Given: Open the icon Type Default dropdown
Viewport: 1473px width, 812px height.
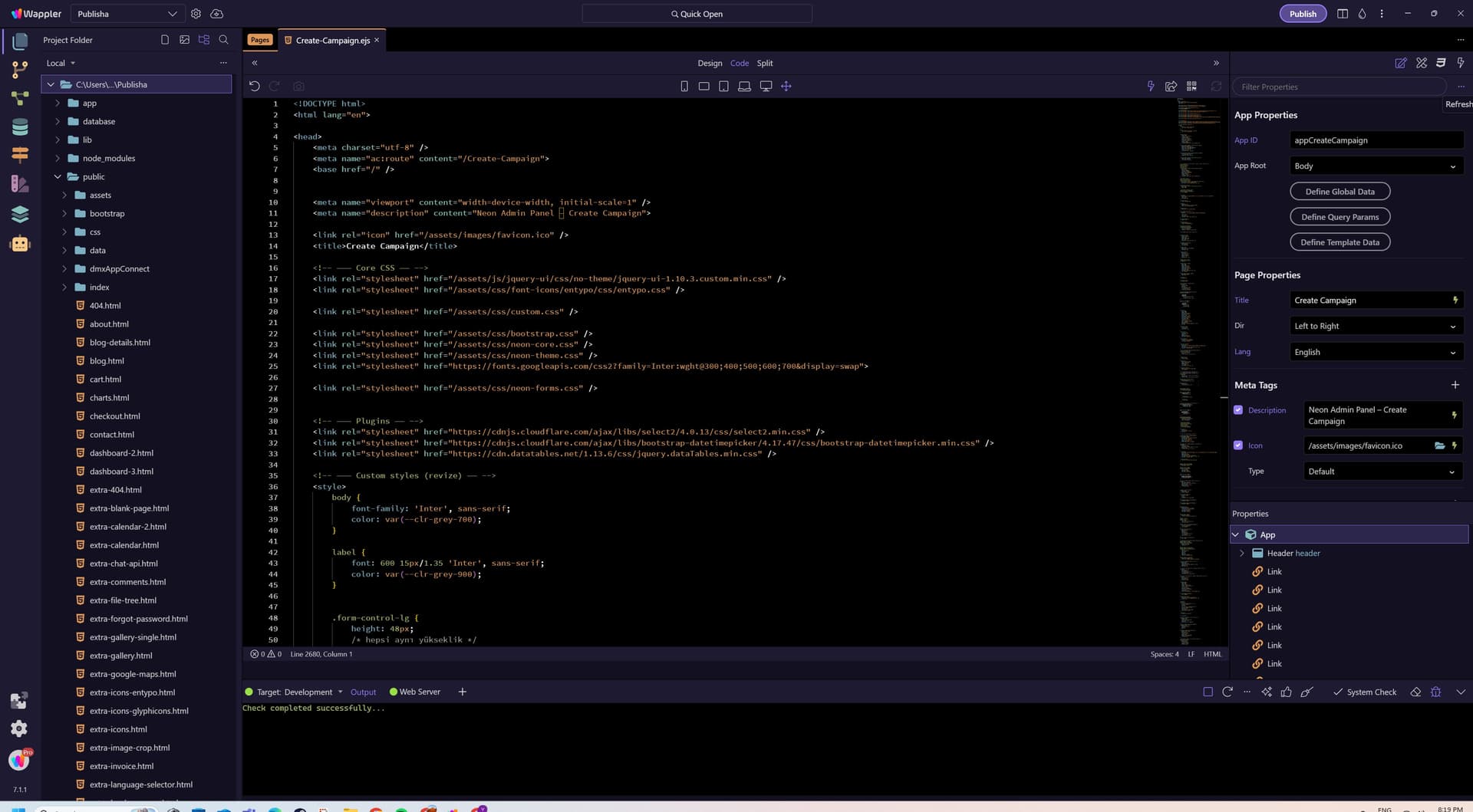Looking at the screenshot, I should click(x=1383, y=472).
